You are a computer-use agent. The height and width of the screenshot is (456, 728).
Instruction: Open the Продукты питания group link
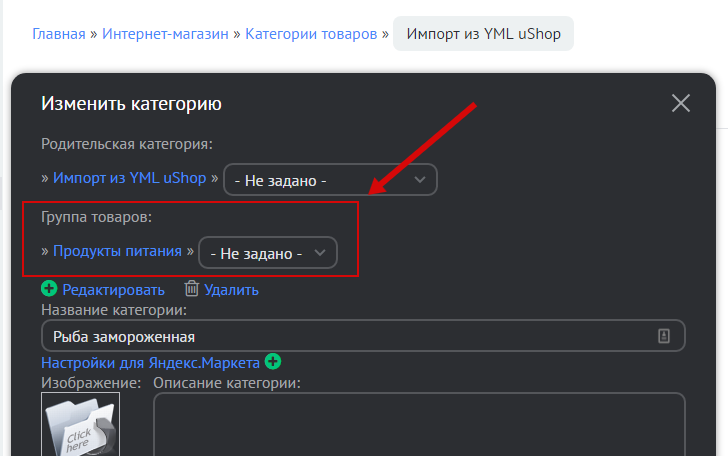tap(117, 251)
